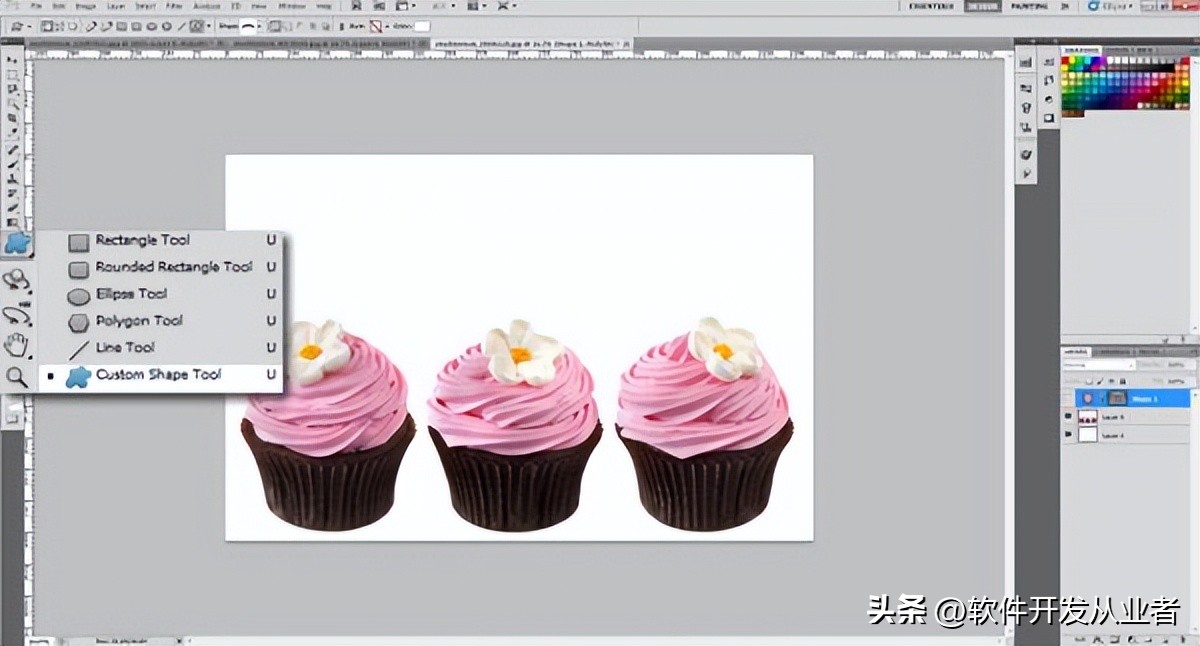Image resolution: width=1200 pixels, height=646 pixels.
Task: Hide the white bottom layer with eye icon
Action: coord(1068,433)
